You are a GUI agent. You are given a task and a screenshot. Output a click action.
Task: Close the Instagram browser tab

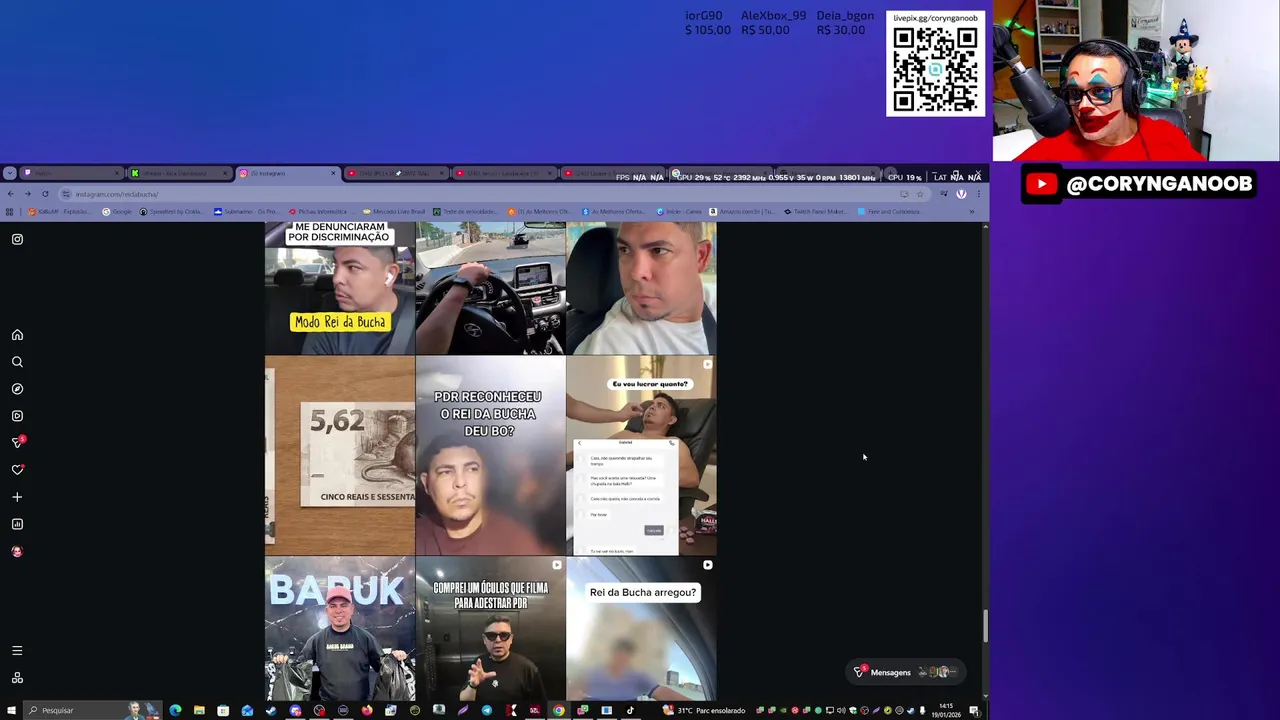333,173
